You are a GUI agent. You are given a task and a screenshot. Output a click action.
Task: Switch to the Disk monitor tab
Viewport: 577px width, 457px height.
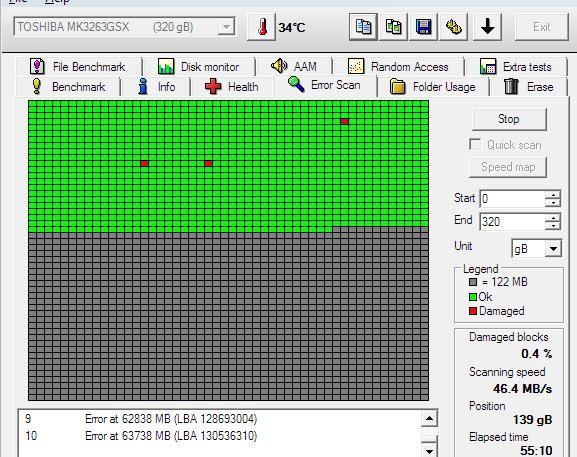pos(199,67)
